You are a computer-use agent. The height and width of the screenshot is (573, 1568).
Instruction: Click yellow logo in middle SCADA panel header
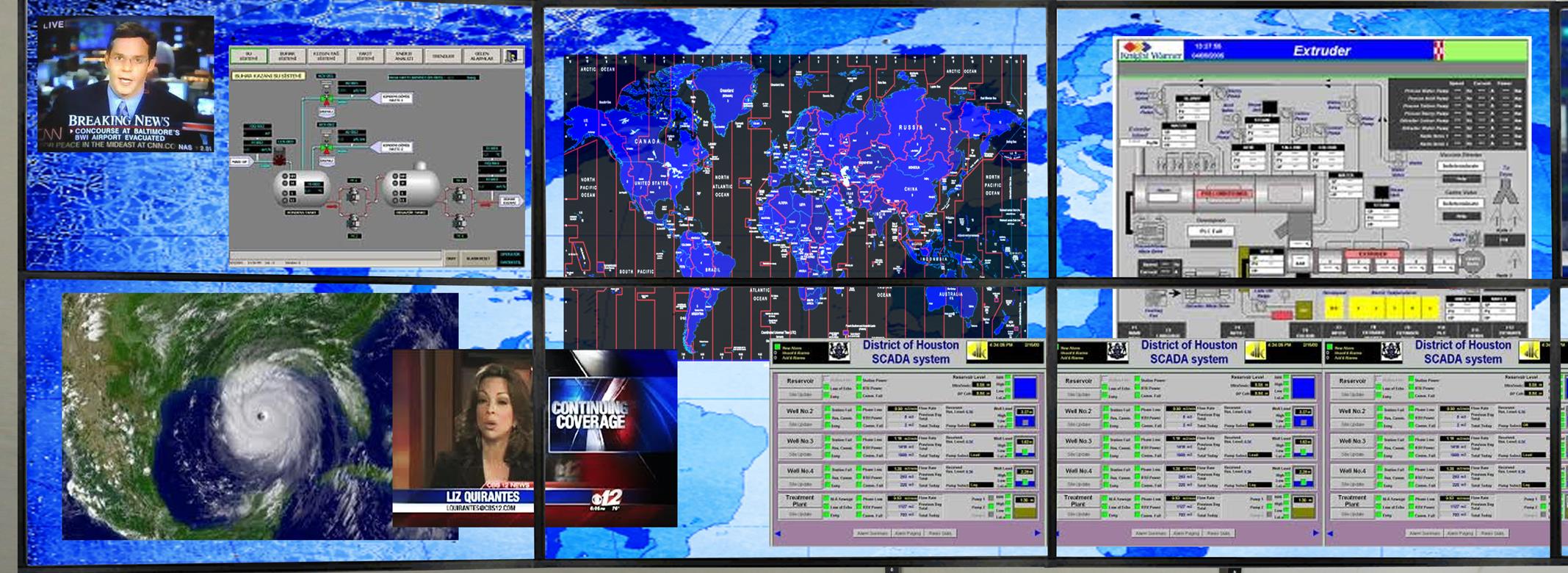(1256, 350)
